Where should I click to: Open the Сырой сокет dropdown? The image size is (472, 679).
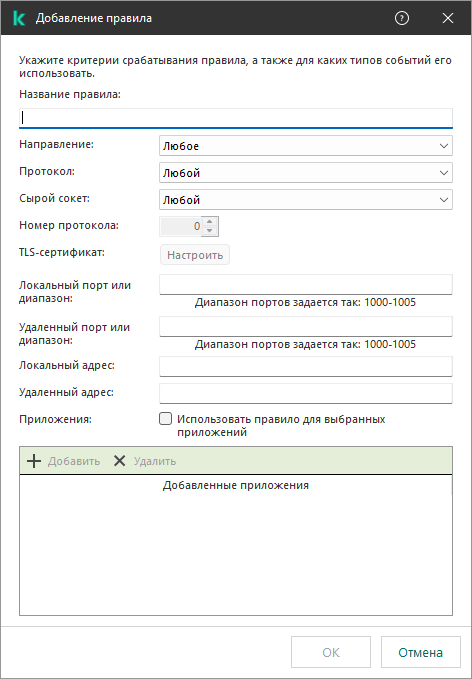coord(306,200)
